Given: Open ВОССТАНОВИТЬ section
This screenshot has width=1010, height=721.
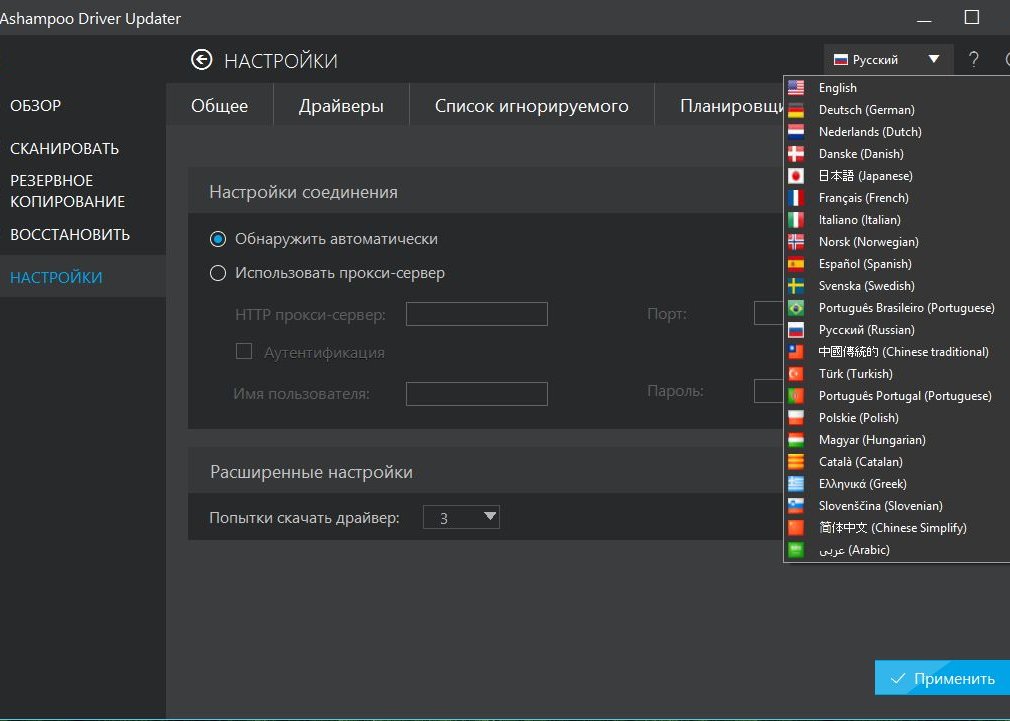Looking at the screenshot, I should click(70, 235).
